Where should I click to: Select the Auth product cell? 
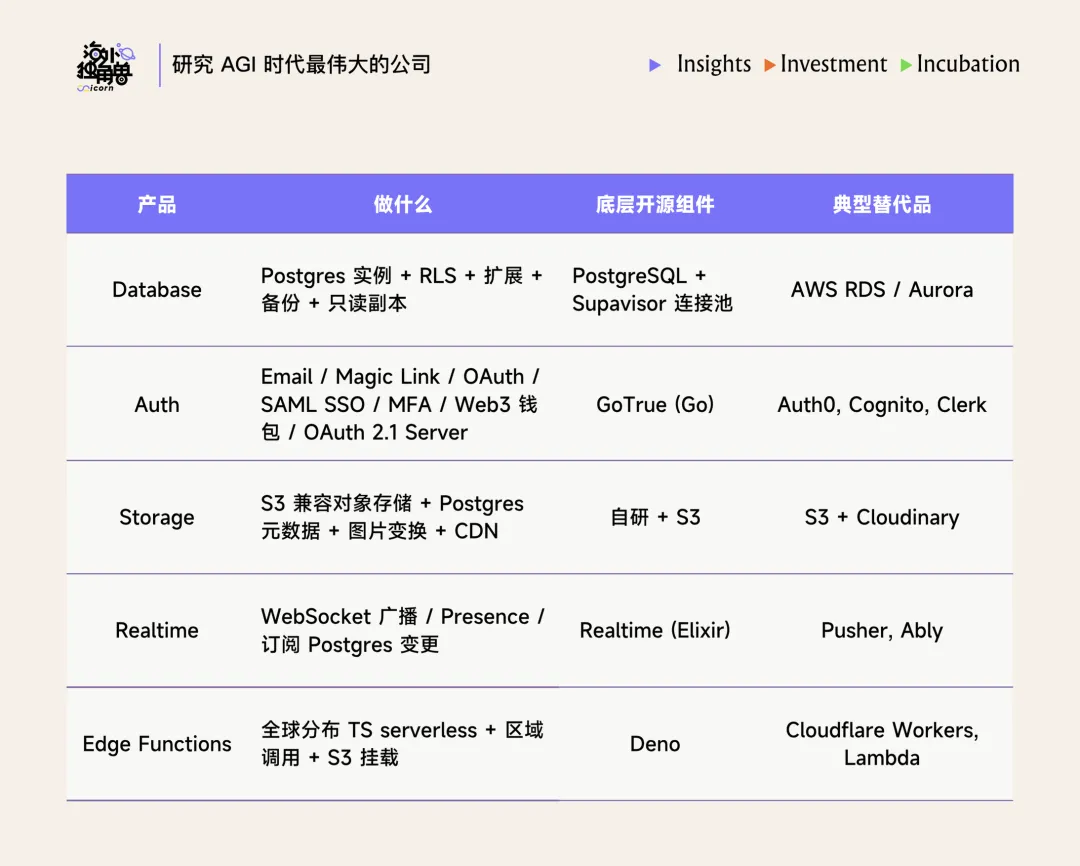click(157, 404)
